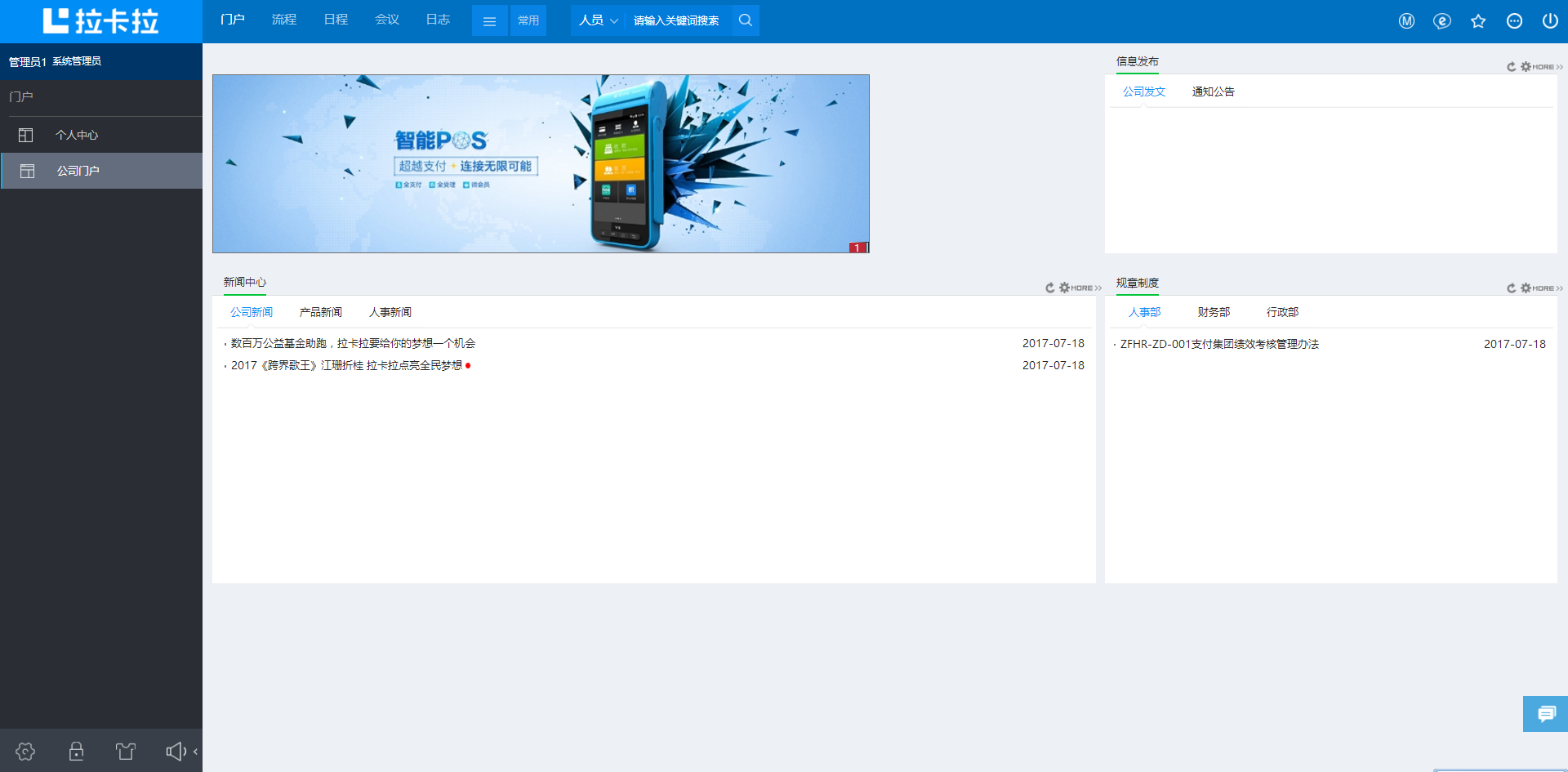Click the circled M icon in header
Screen dimensions: 1568x772
click(1406, 21)
